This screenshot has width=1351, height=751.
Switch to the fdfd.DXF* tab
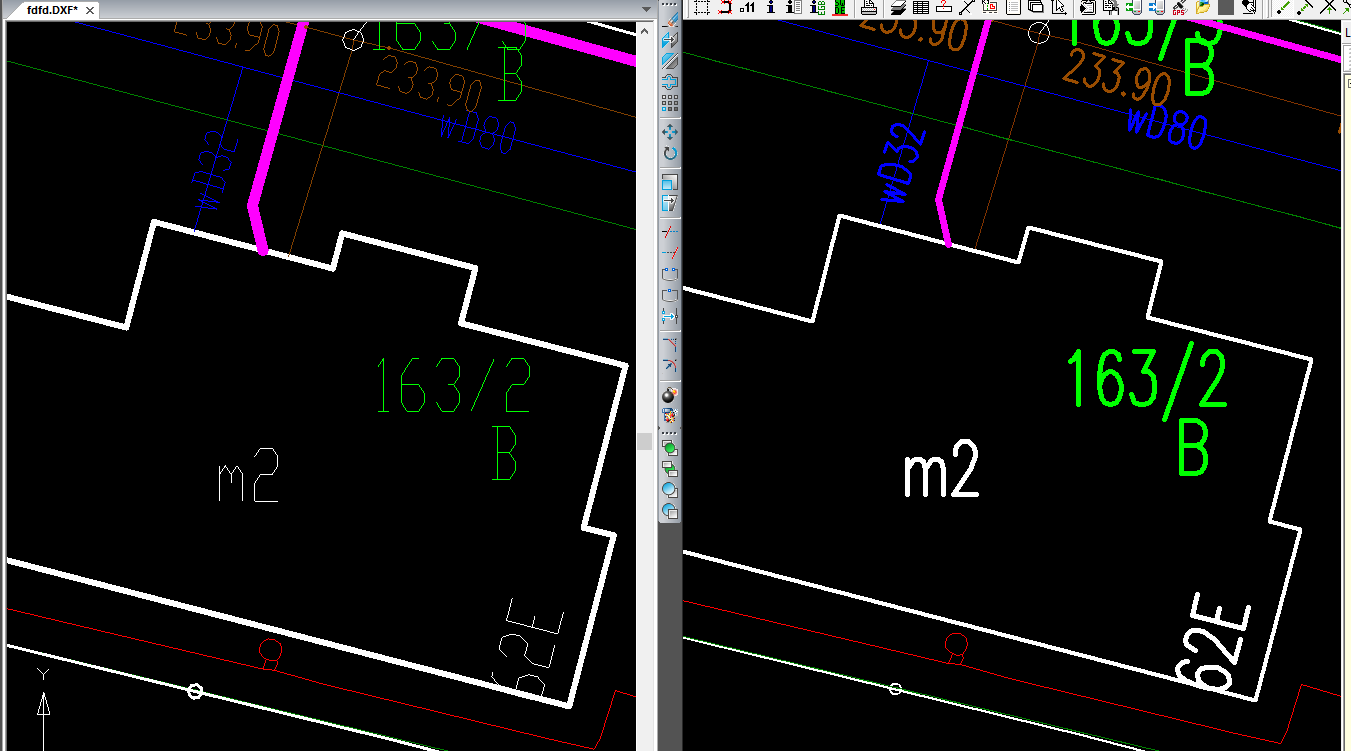pos(52,9)
